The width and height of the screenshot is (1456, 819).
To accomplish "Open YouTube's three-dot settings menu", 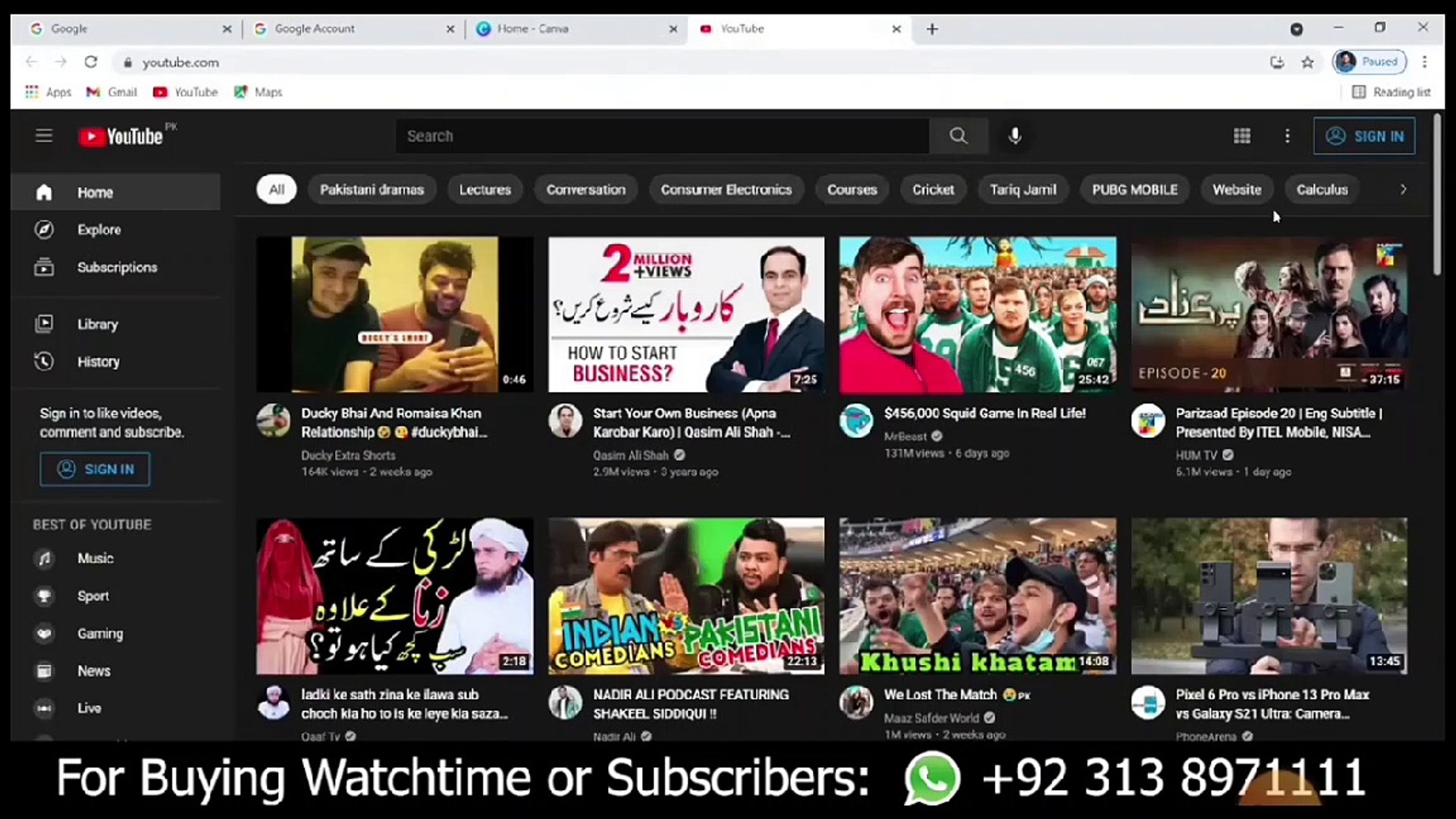I will click(1287, 136).
